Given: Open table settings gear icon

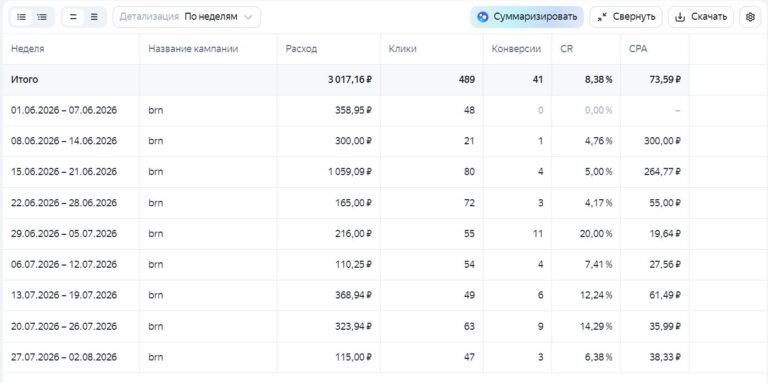Looking at the screenshot, I should click(x=750, y=17).
